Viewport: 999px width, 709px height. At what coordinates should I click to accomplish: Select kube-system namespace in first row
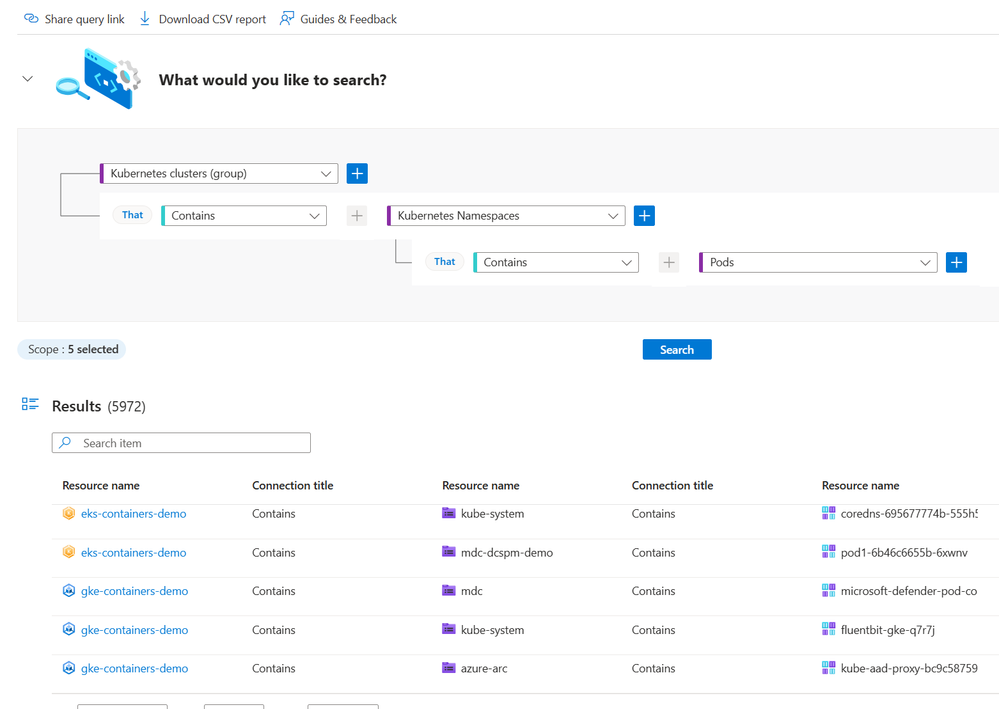click(x=492, y=513)
